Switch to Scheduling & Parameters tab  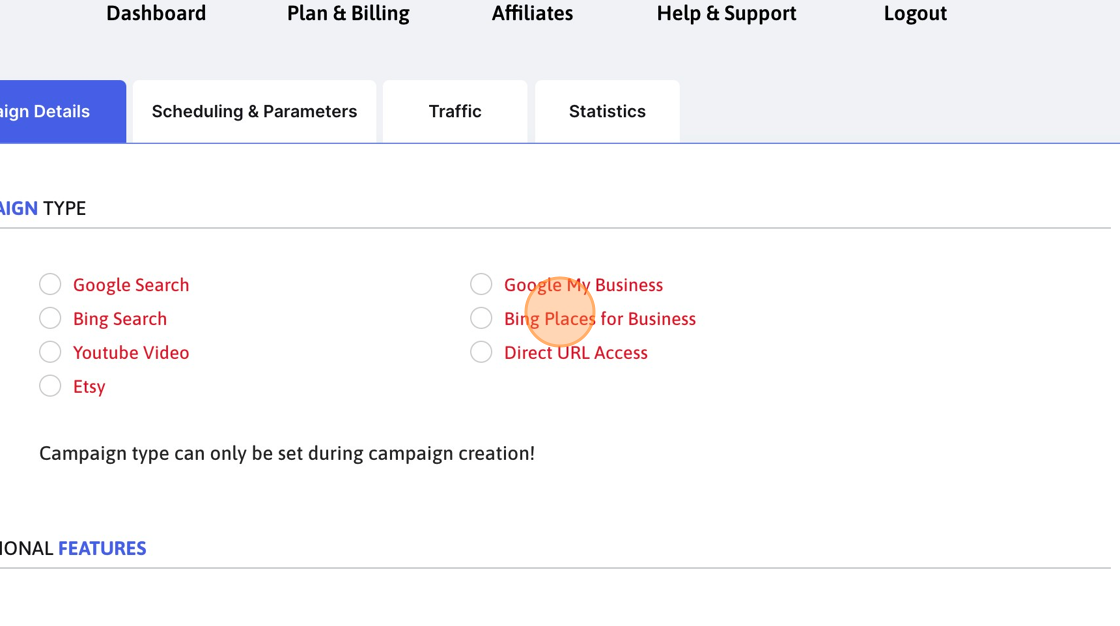tap(254, 111)
